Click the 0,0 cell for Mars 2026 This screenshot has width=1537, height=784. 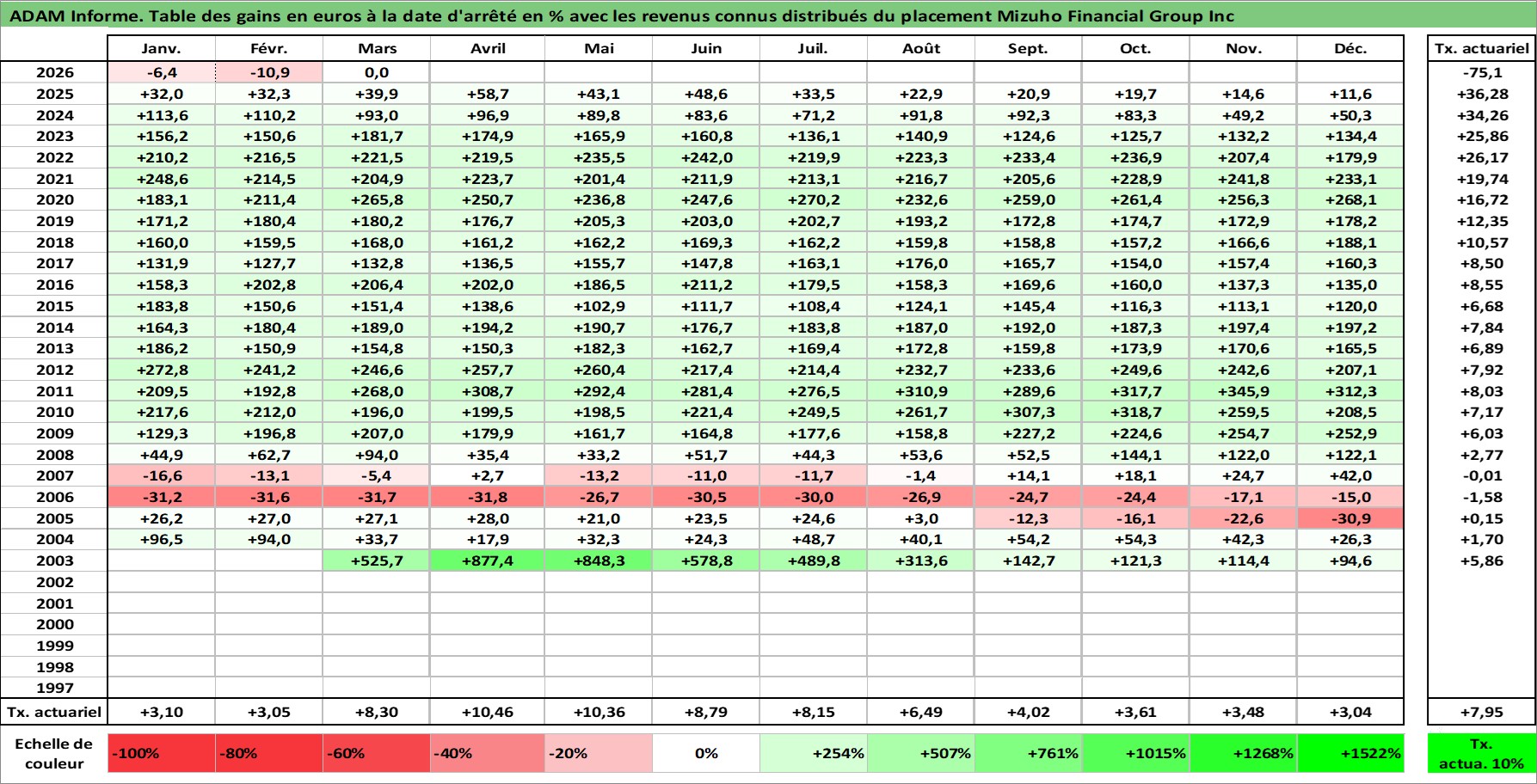[x=376, y=73]
